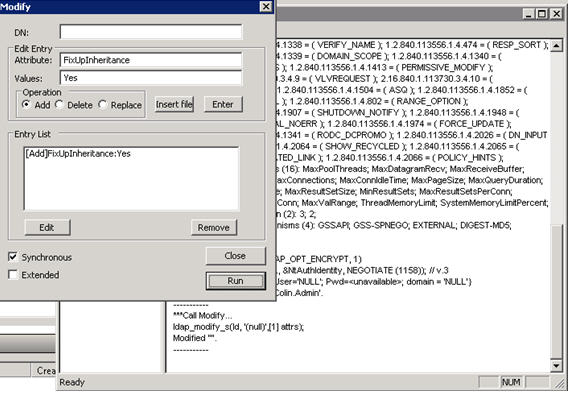Image resolution: width=569 pixels, height=394 pixels.
Task: Select the [Add]FixUpInheritance:Yes entry
Action: pos(78,154)
